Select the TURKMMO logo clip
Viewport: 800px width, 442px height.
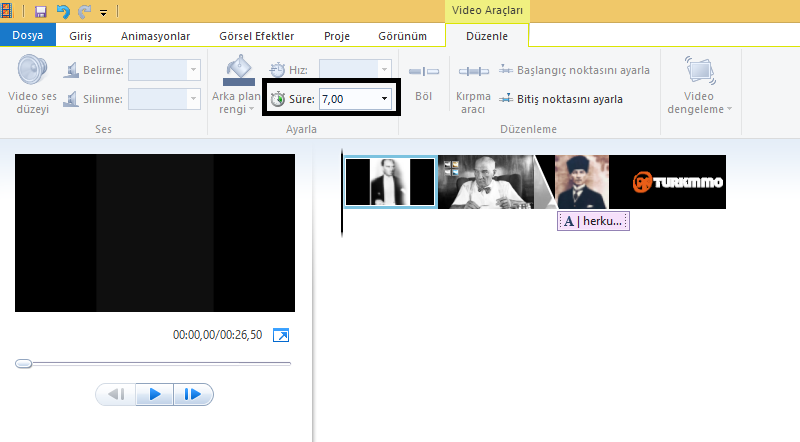tap(667, 182)
